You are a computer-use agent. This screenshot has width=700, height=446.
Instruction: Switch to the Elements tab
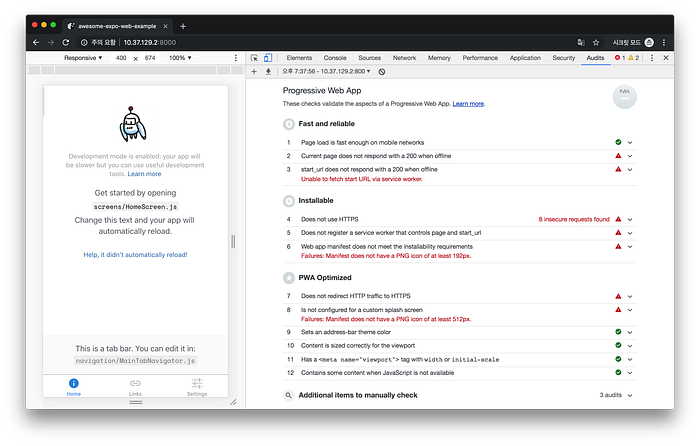tap(299, 58)
